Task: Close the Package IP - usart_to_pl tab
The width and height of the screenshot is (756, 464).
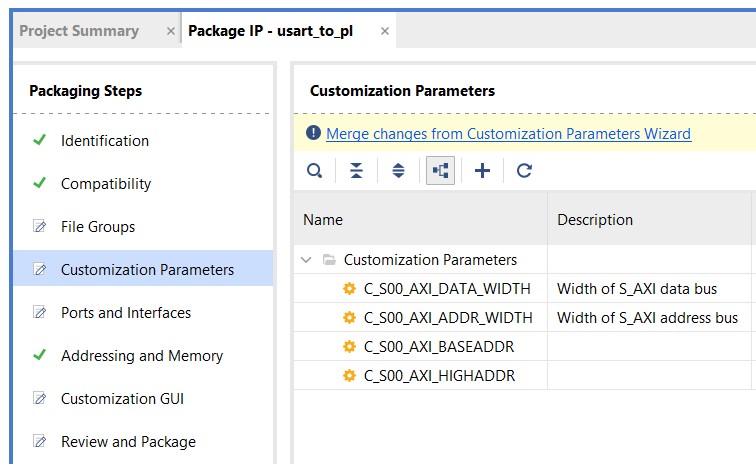Action: 385,31
